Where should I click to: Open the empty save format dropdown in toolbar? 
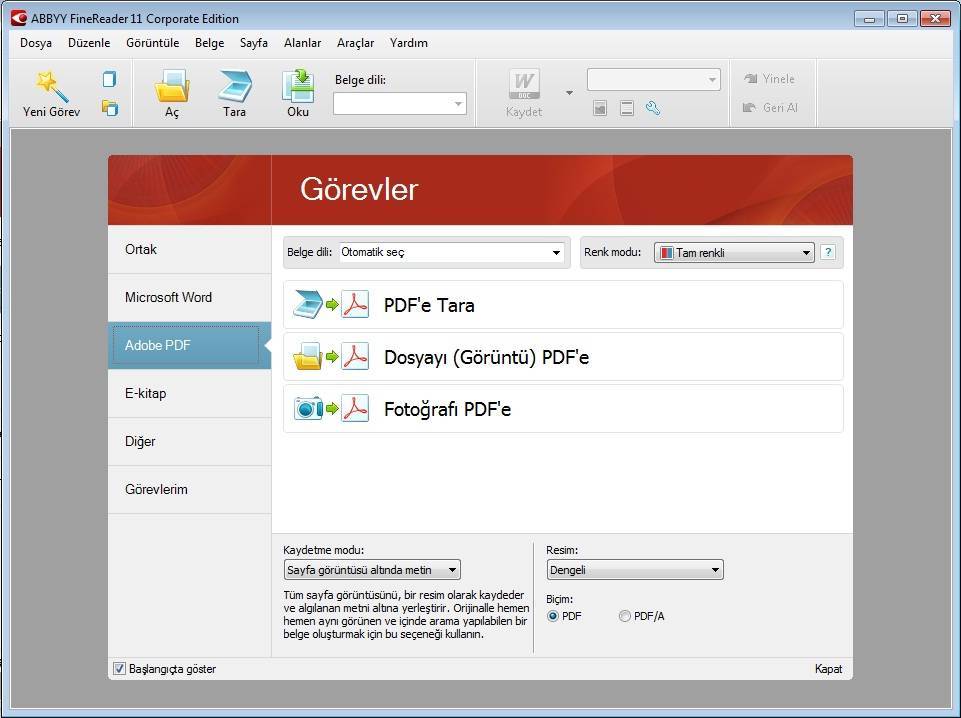[654, 80]
